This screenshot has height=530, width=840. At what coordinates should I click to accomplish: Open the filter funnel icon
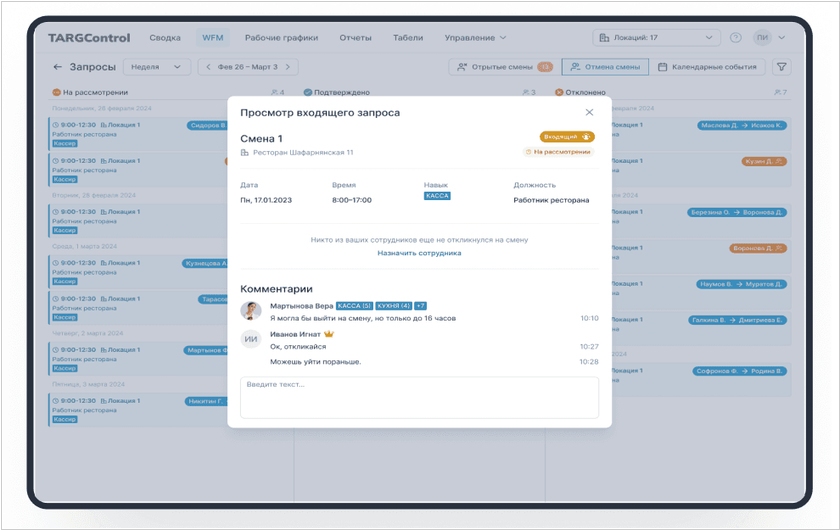[x=782, y=67]
